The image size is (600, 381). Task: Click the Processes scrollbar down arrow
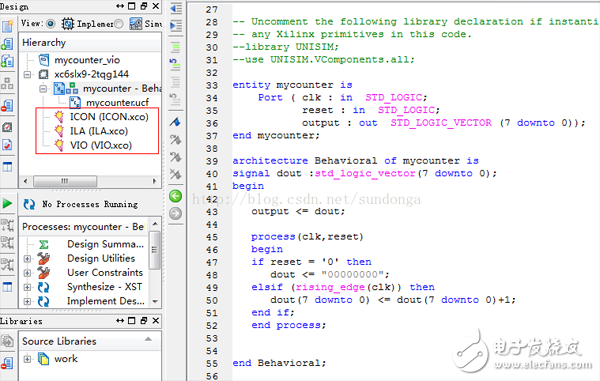click(155, 301)
